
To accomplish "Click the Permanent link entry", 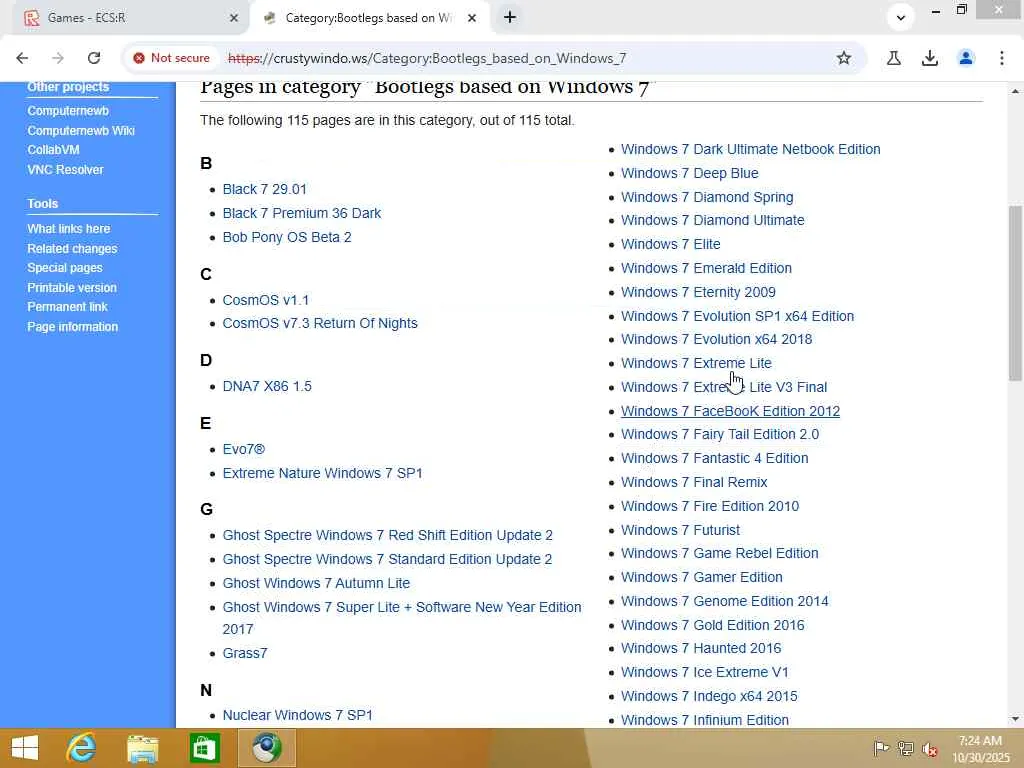I will tap(67, 307).
